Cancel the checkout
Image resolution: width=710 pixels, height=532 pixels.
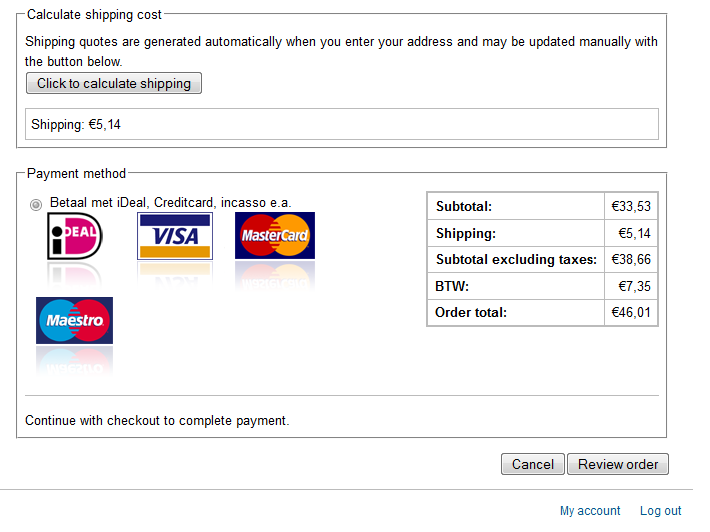(x=532, y=464)
